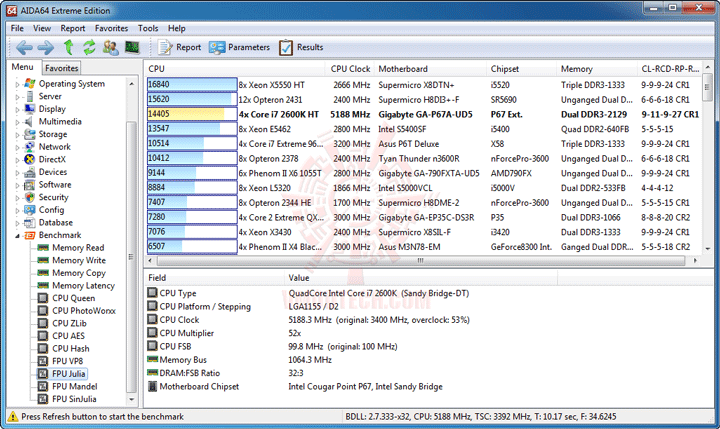
Task: Sort by CPU Clock column header
Action: [x=350, y=68]
